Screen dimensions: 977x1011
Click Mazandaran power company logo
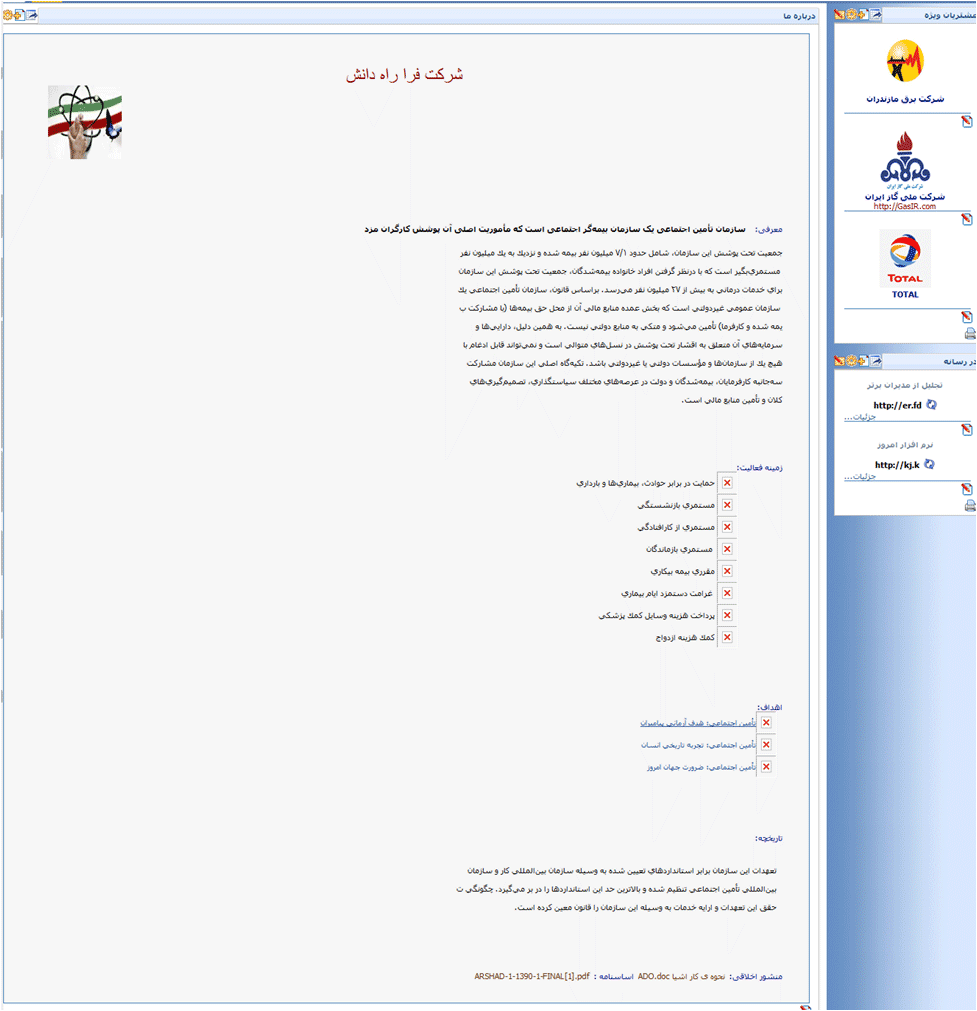[x=905, y=61]
